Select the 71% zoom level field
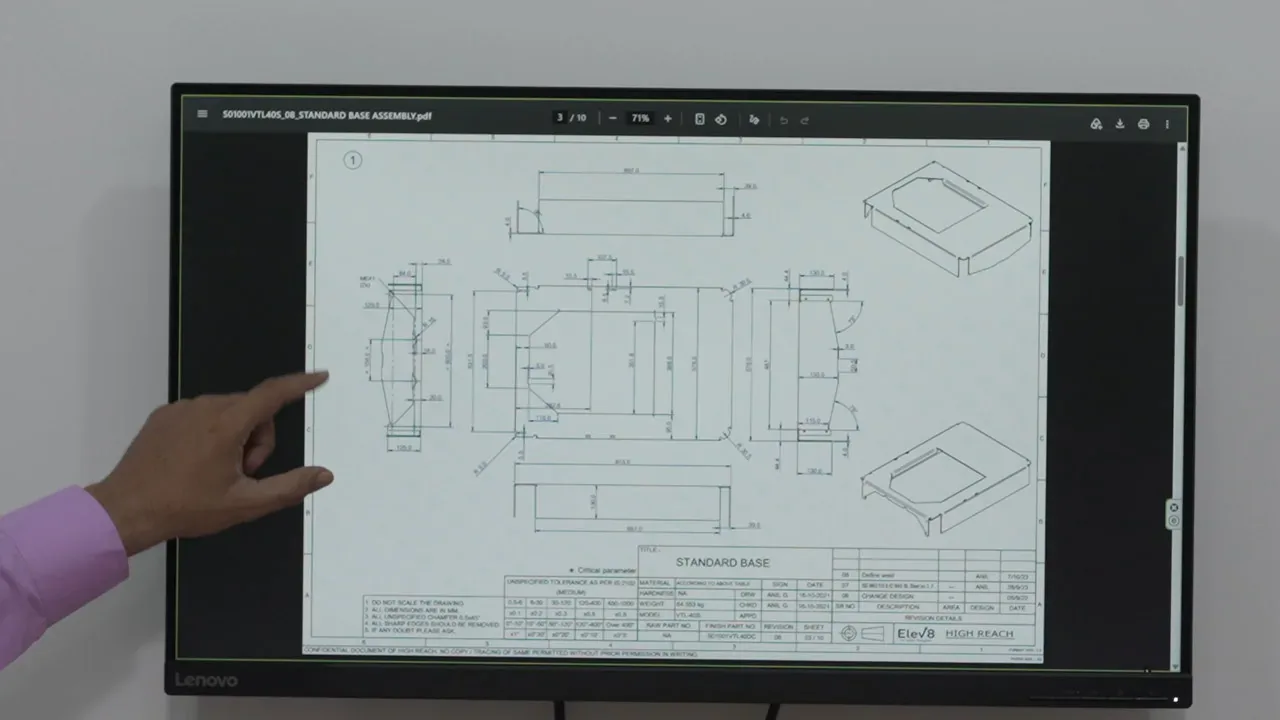Viewport: 1280px width, 720px height. pyautogui.click(x=640, y=119)
